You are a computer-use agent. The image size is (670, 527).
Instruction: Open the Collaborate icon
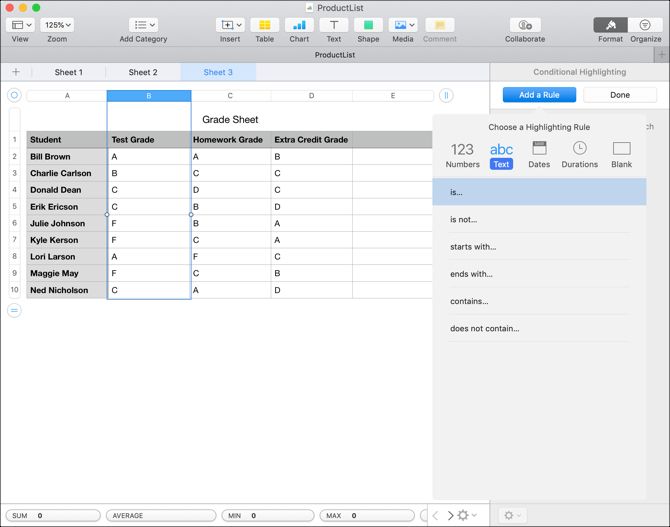point(525,25)
